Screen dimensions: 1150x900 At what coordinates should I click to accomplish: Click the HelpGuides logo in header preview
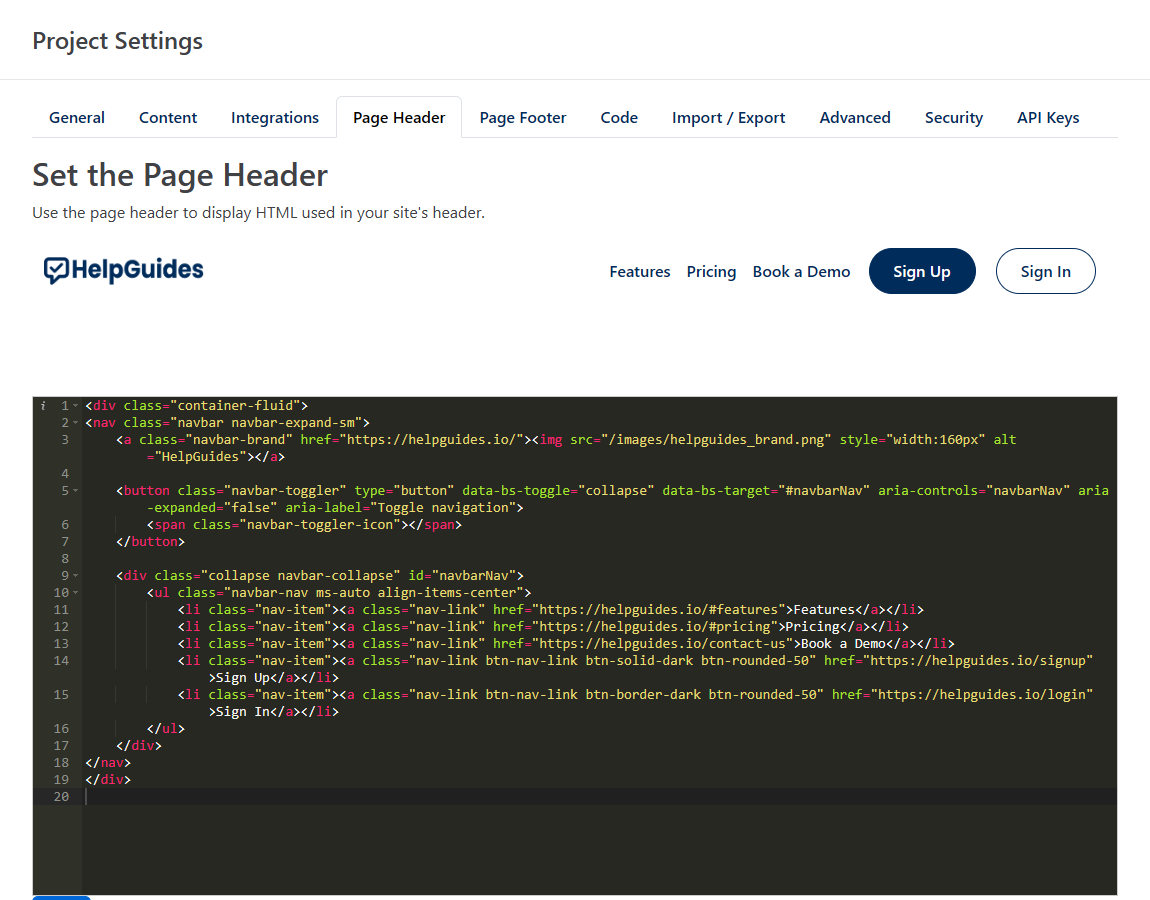[123, 270]
